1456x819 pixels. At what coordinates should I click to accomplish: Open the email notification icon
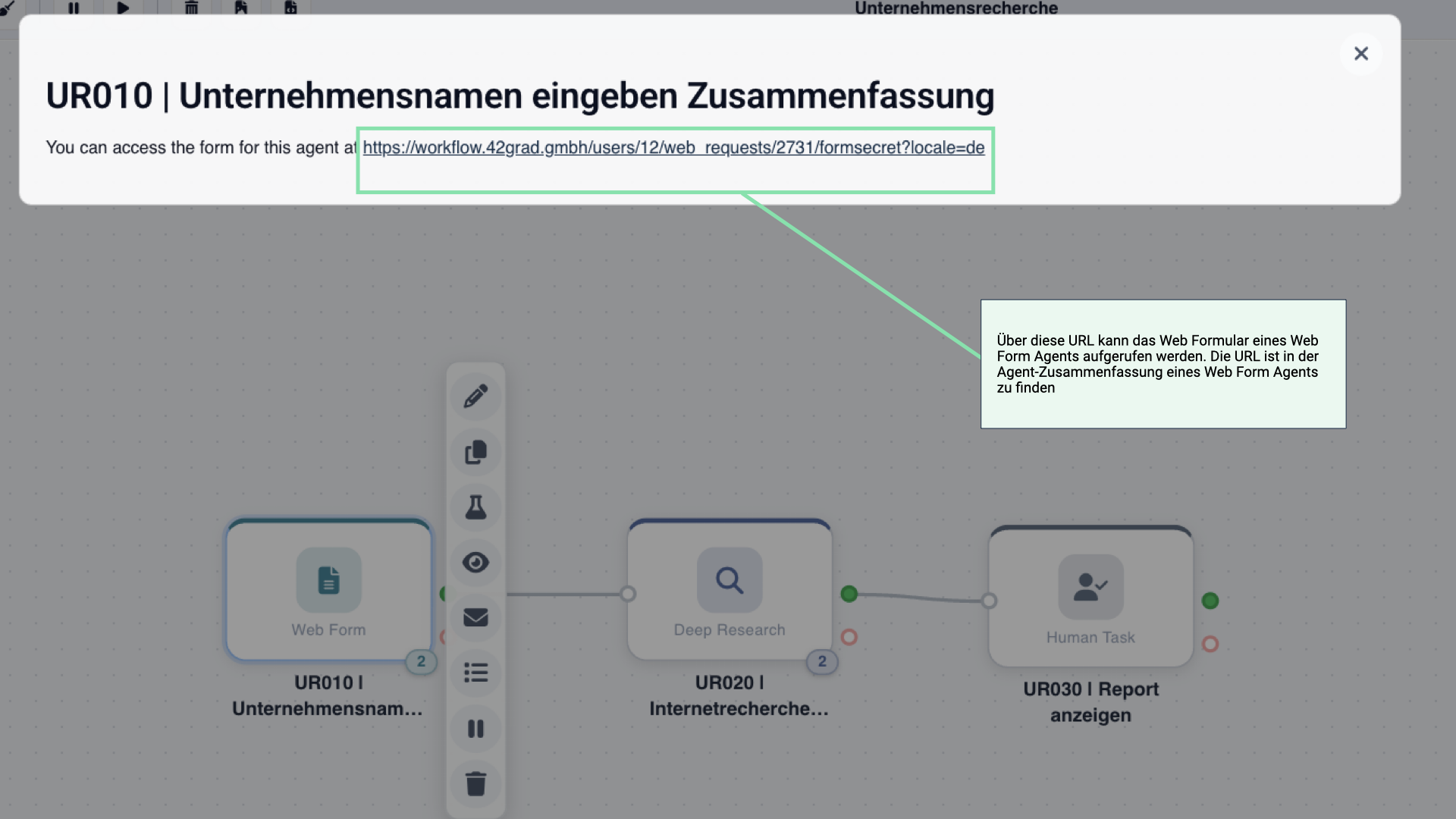coord(475,617)
